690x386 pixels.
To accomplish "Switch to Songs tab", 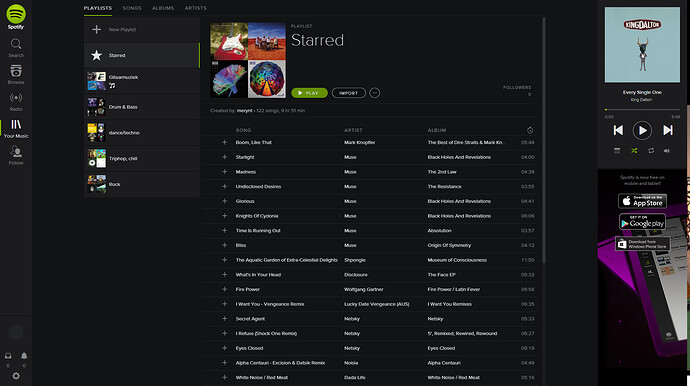I will (132, 8).
